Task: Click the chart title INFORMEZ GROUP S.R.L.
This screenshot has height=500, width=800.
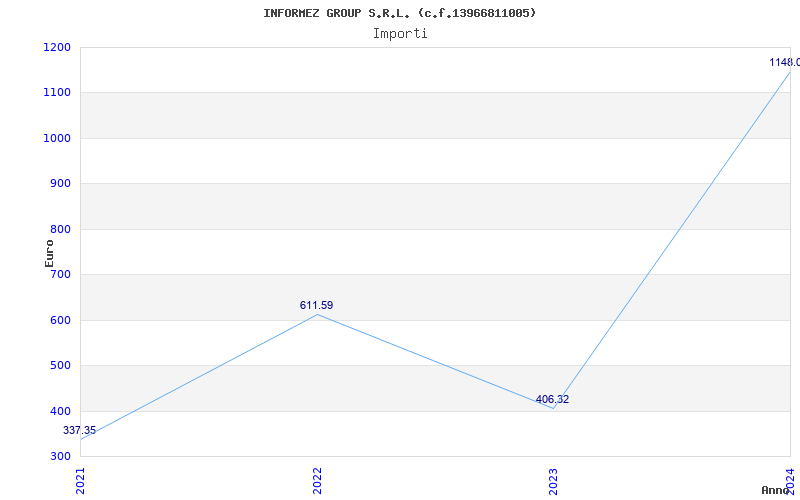Action: point(399,13)
